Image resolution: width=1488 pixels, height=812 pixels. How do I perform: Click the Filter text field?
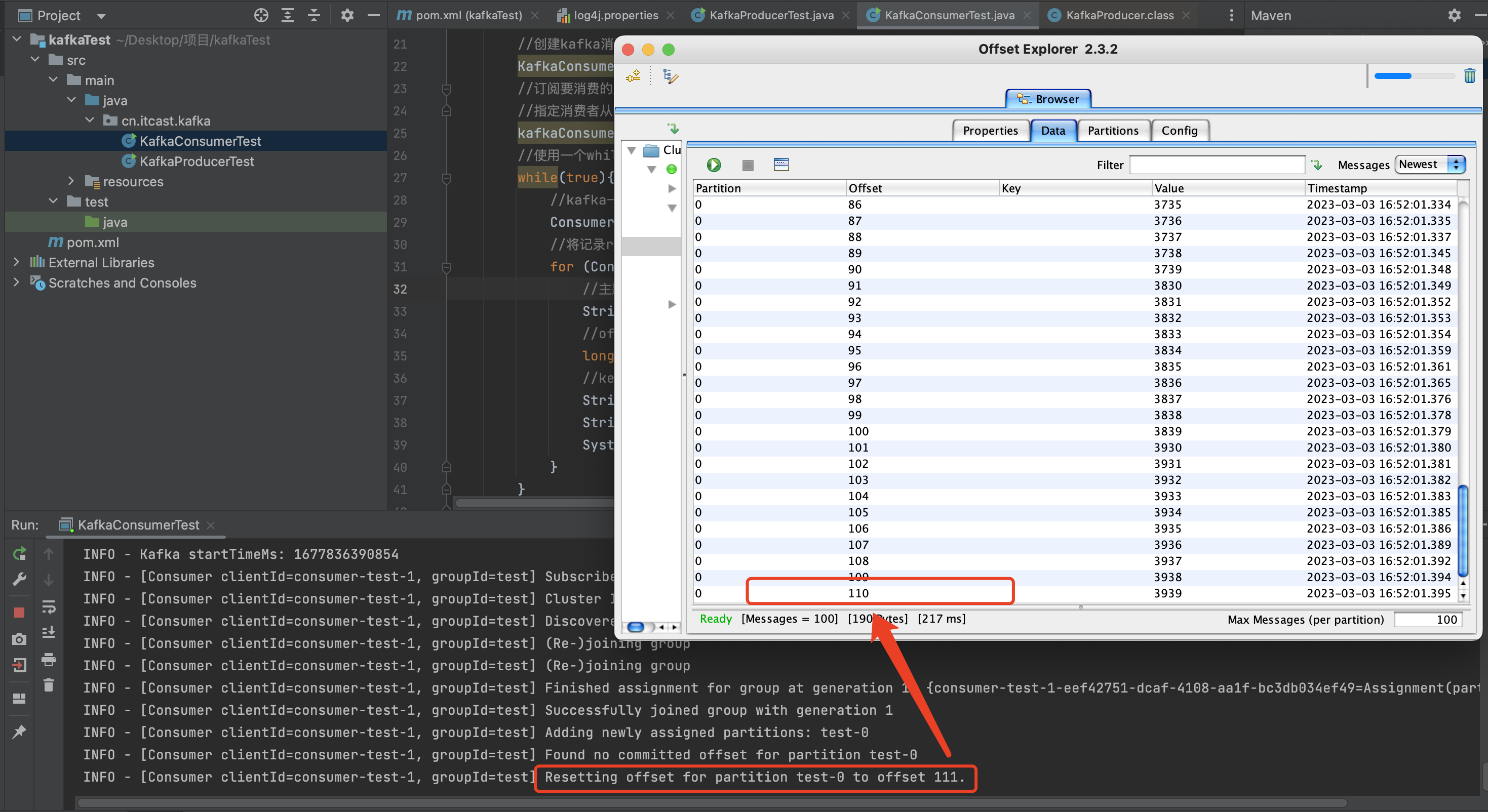pos(1217,165)
